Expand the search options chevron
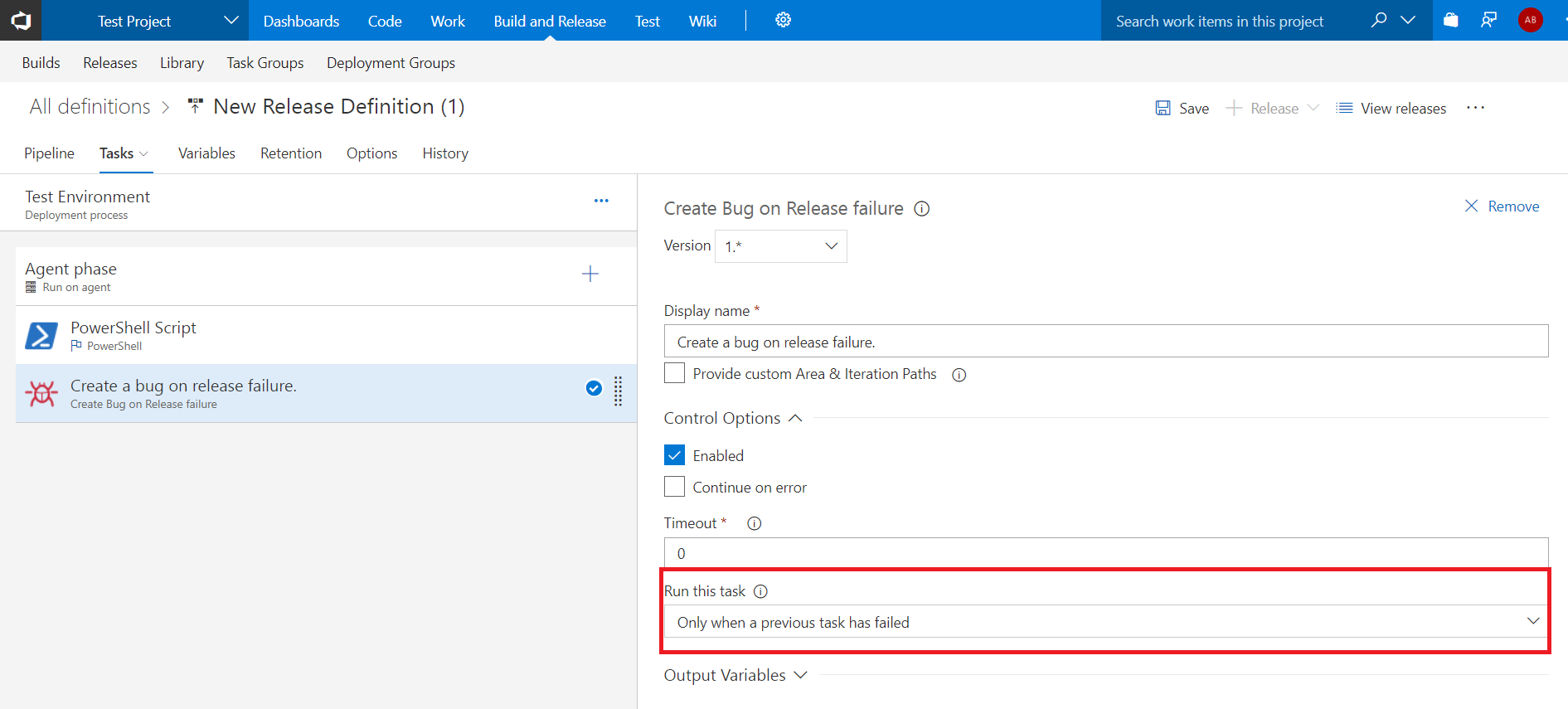1568x709 pixels. tap(1408, 20)
